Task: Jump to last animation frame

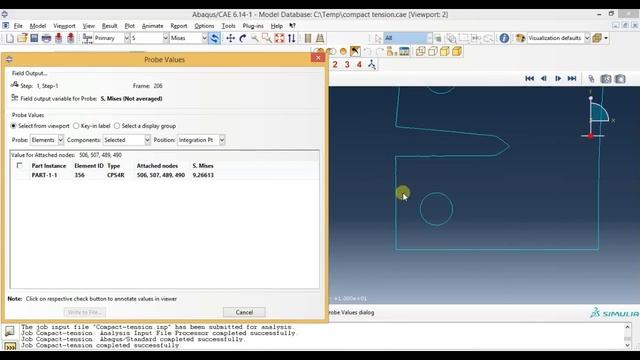Action: click(x=572, y=78)
